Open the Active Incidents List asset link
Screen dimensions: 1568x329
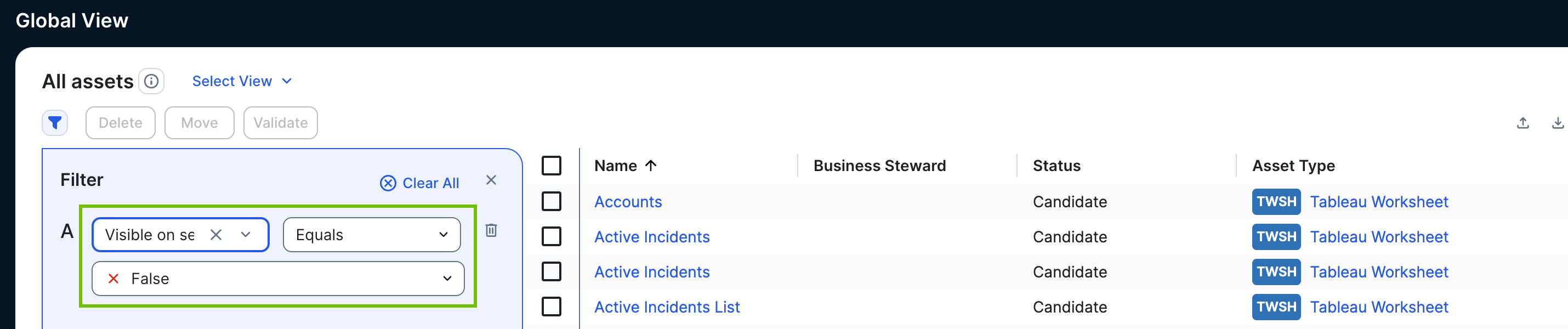[667, 307]
